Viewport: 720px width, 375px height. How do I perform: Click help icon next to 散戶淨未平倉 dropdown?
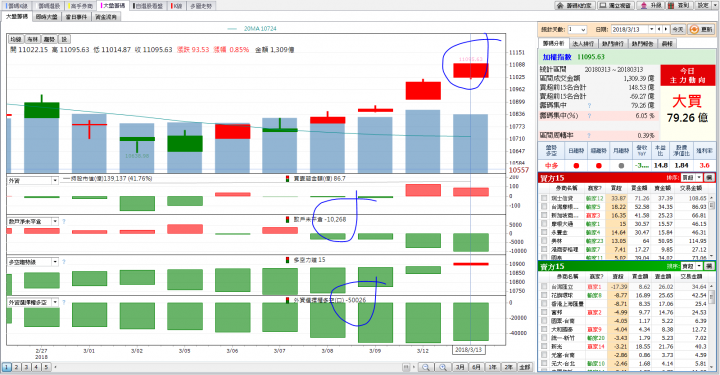(63, 221)
